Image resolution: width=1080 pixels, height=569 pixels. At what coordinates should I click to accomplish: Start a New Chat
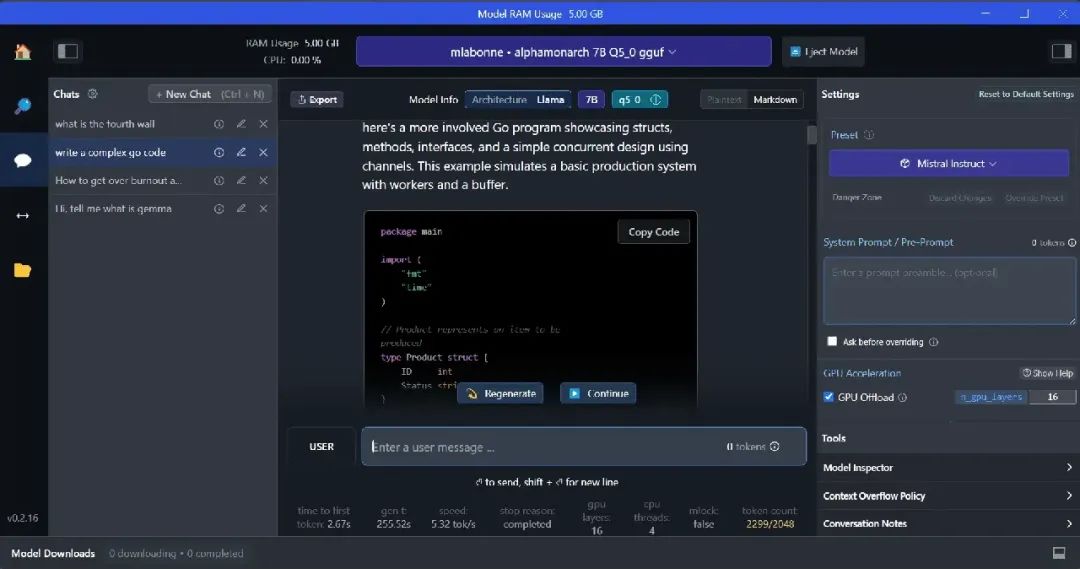(x=209, y=94)
